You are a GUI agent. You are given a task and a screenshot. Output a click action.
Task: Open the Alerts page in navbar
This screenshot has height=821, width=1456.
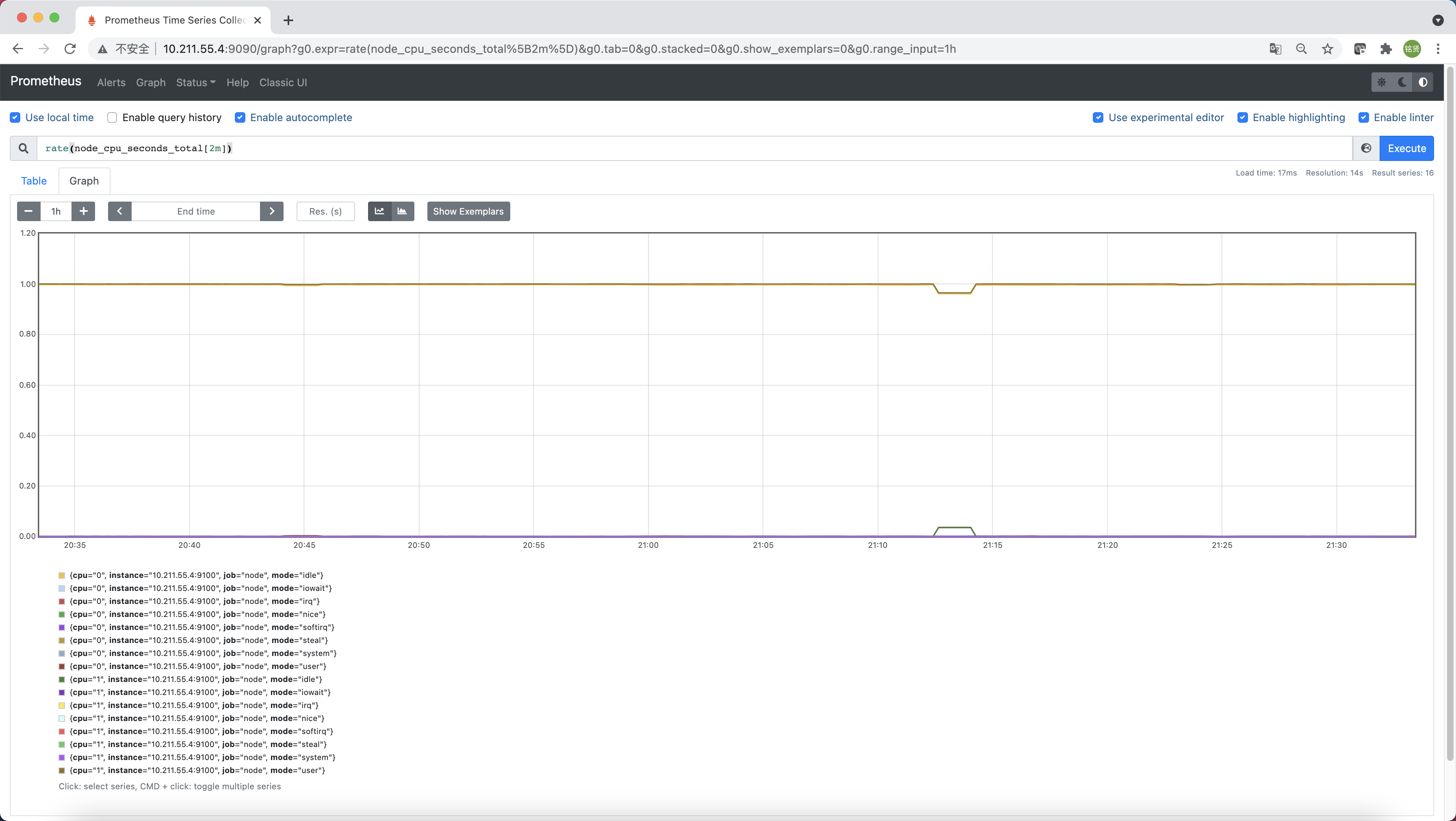[x=111, y=83]
